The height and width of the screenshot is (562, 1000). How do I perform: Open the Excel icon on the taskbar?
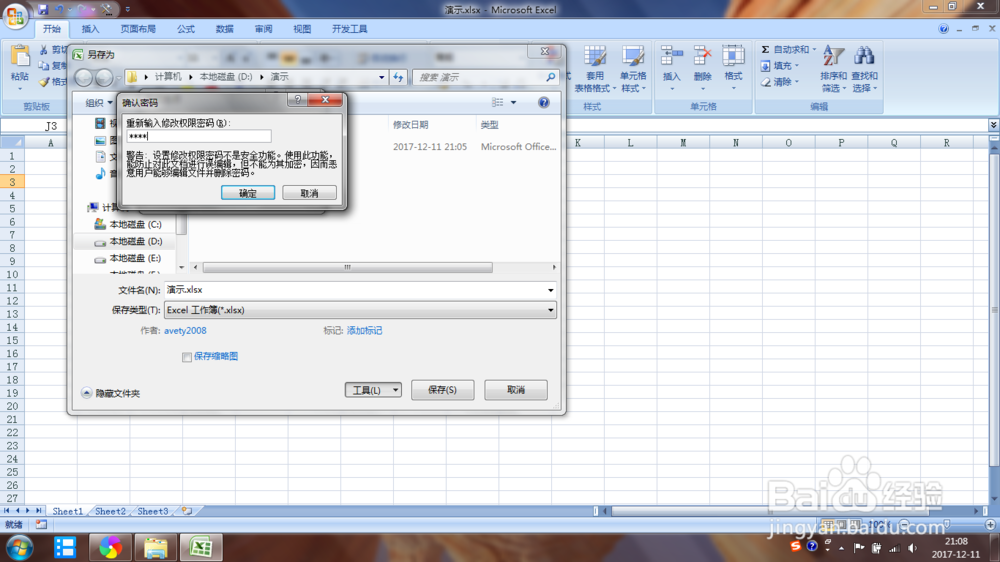201,547
